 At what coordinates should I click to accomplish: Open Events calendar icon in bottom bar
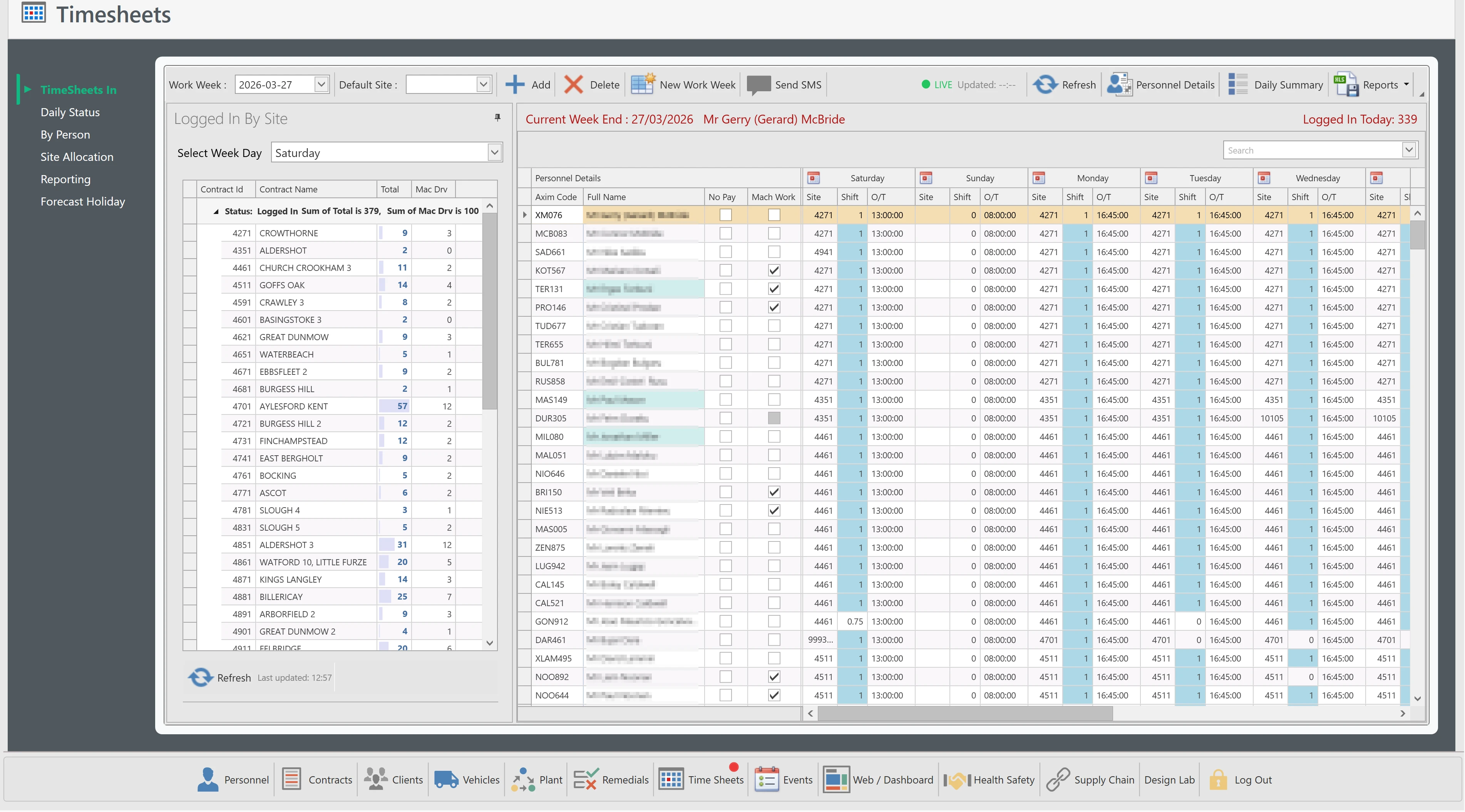(767, 780)
